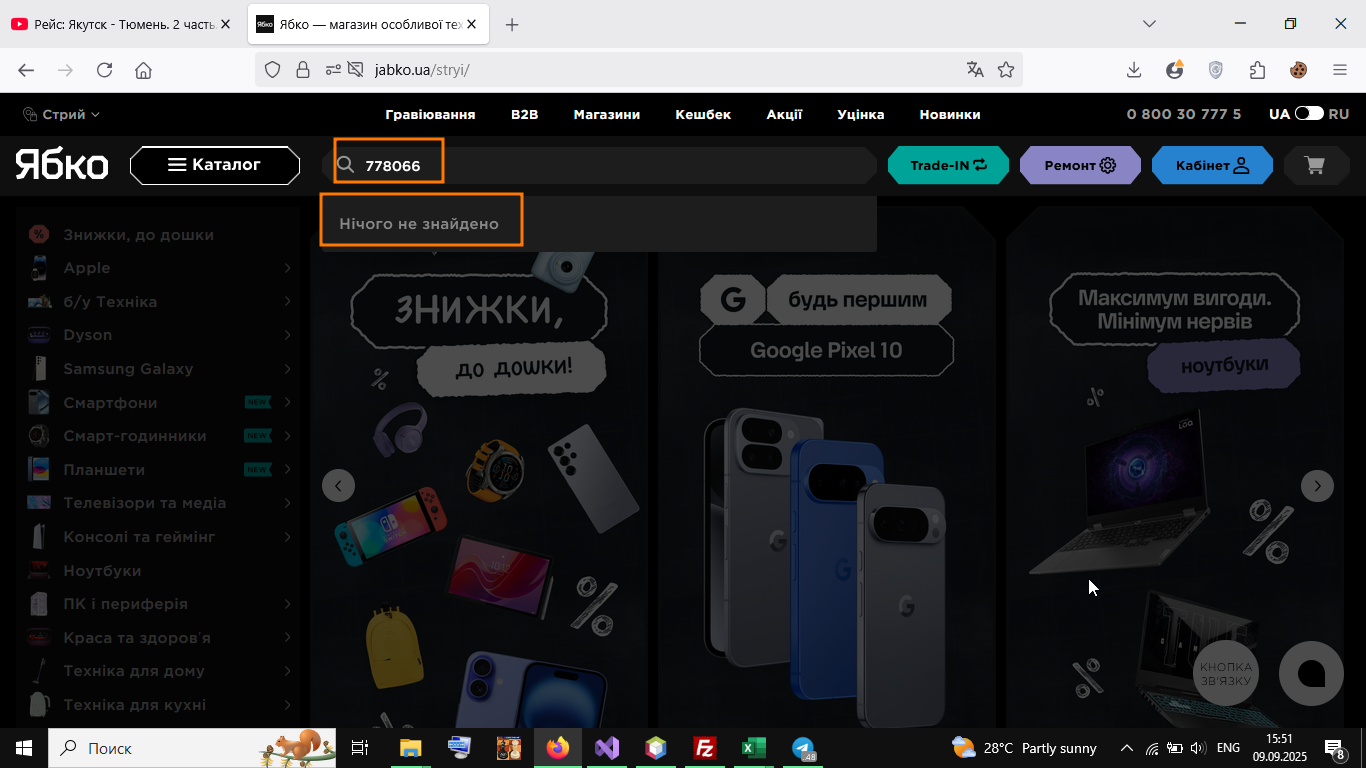The width and height of the screenshot is (1366, 768).
Task: Open the Знижки, до дошки category
Action: click(x=138, y=235)
